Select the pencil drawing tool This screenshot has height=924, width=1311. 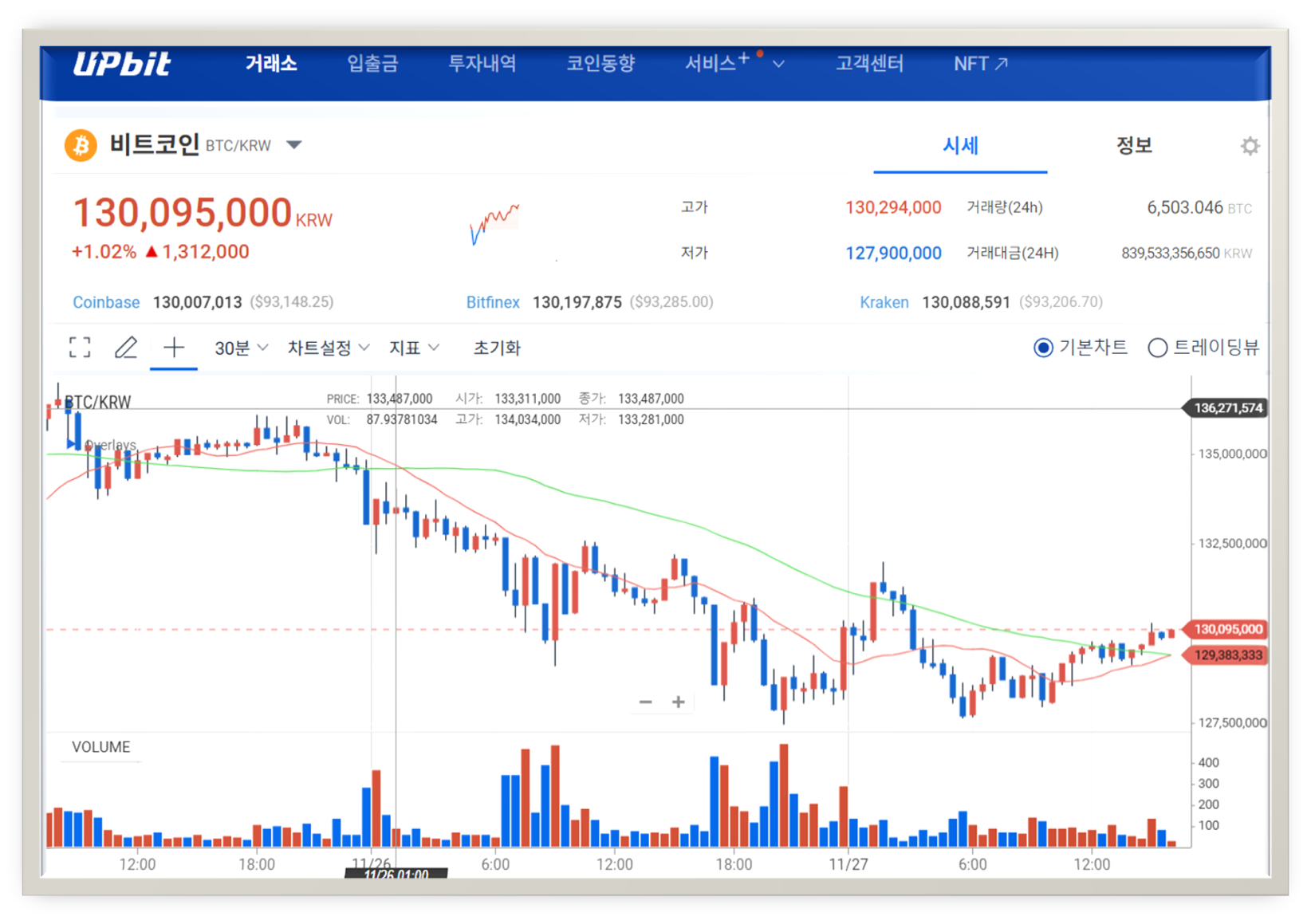click(x=126, y=348)
